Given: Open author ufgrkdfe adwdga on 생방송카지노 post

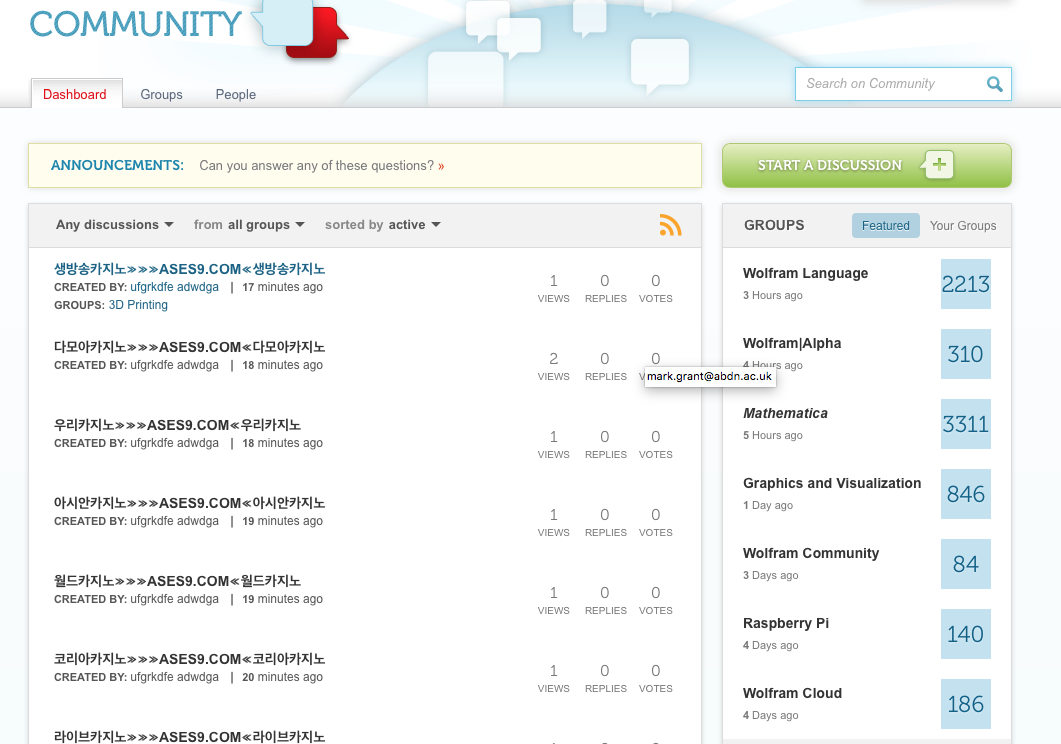Looking at the screenshot, I should [x=175, y=287].
